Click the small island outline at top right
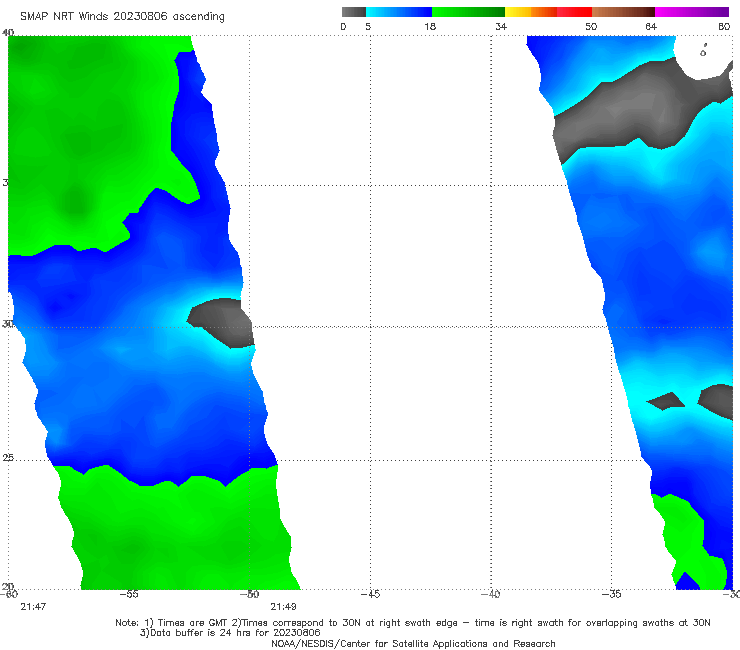Viewport: 740px width, 650px height. coord(703,51)
